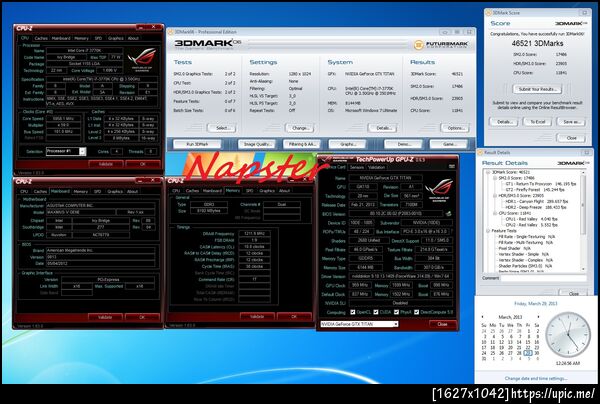Viewport: 600px width, 404px height.
Task: Click To Excel in 3DMark Score window
Action: 537,122
